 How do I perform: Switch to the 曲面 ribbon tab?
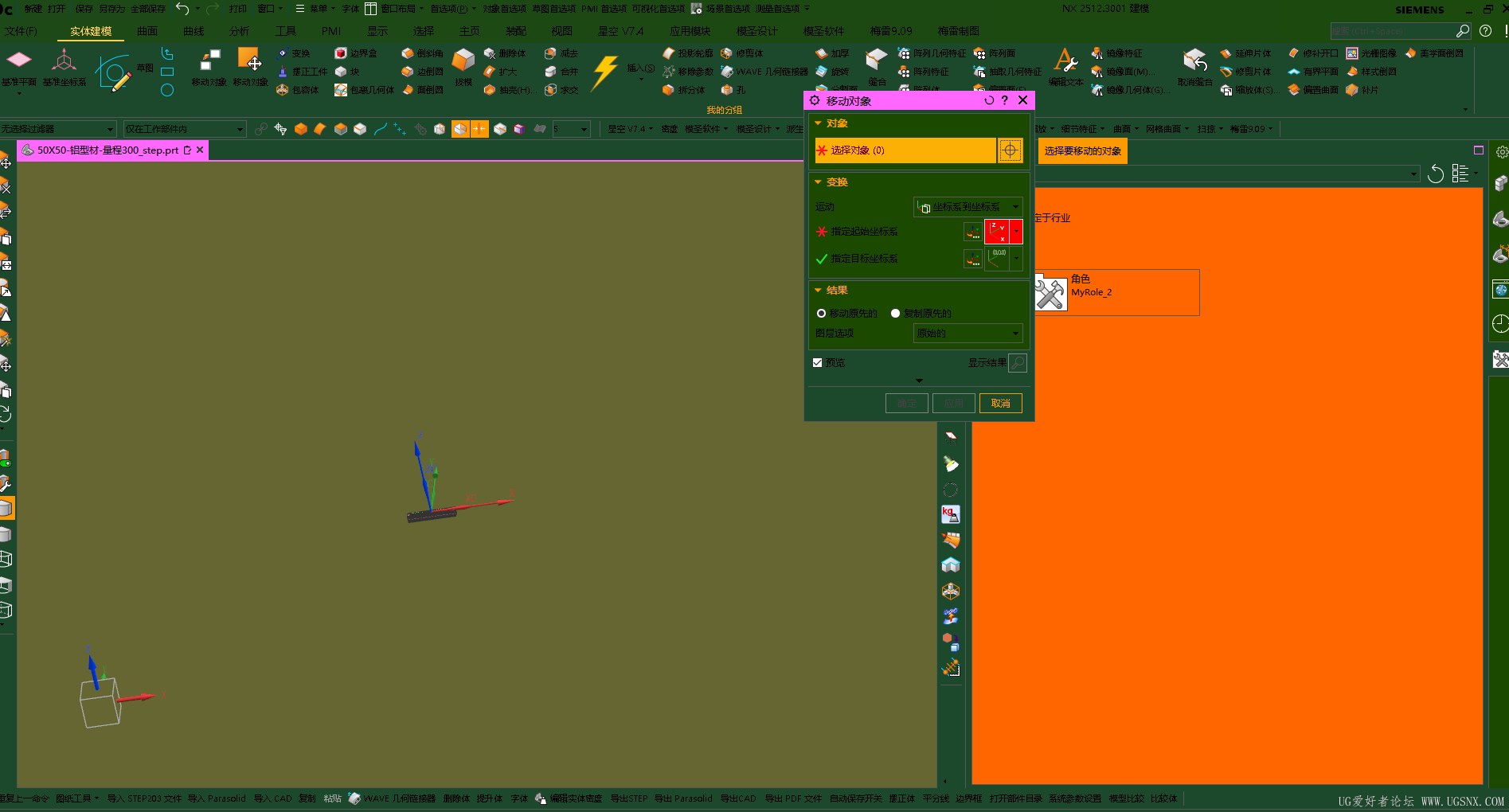147,31
